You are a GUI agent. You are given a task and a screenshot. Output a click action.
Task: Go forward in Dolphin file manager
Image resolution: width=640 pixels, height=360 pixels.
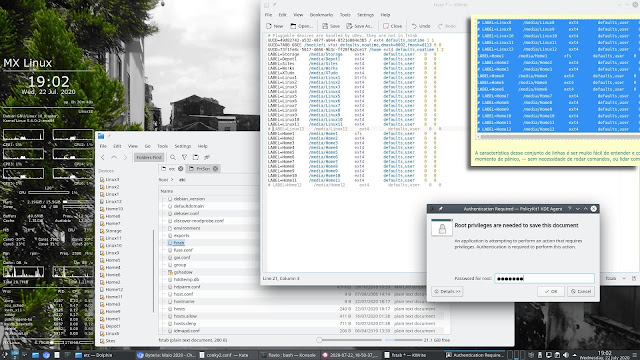coord(125,157)
